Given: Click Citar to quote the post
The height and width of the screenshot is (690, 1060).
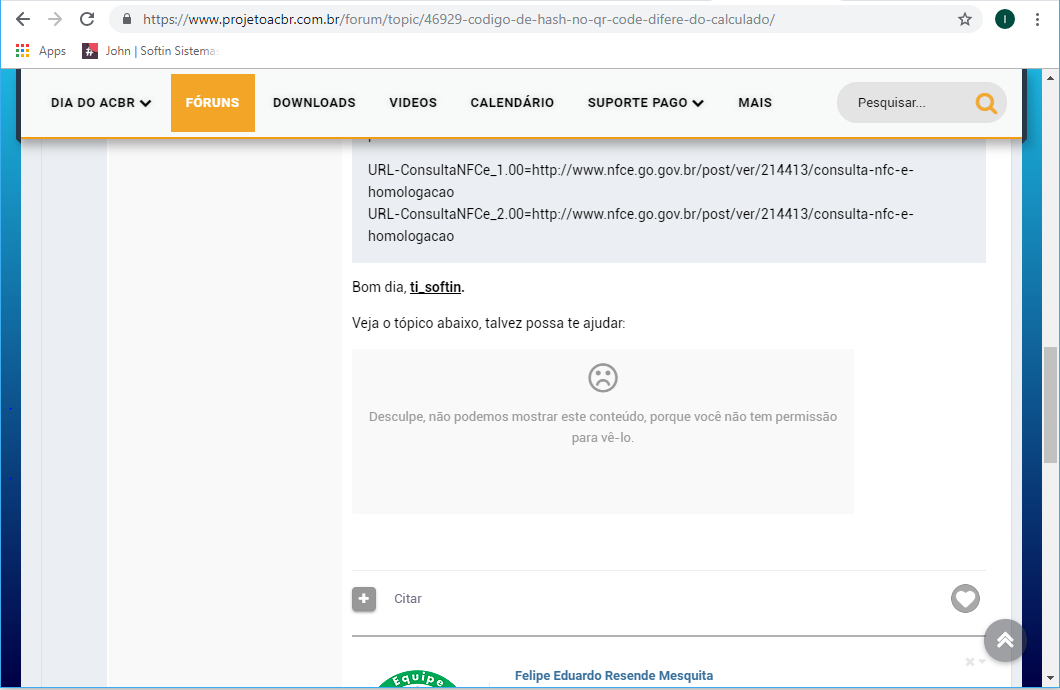Looking at the screenshot, I should pyautogui.click(x=408, y=599).
